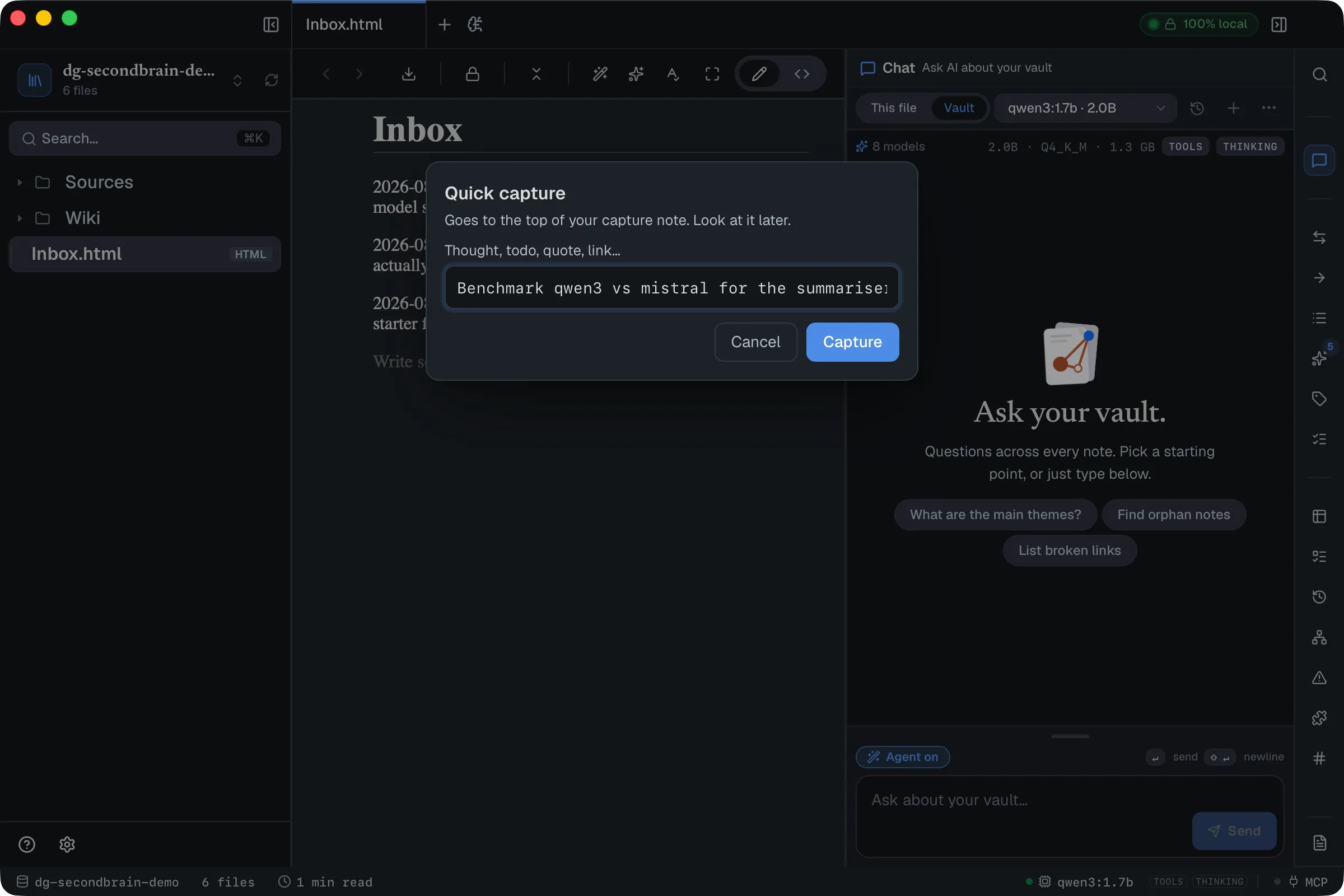Viewport: 1344px width, 896px height.
Task: Click the Capture button in dialog
Action: (852, 342)
